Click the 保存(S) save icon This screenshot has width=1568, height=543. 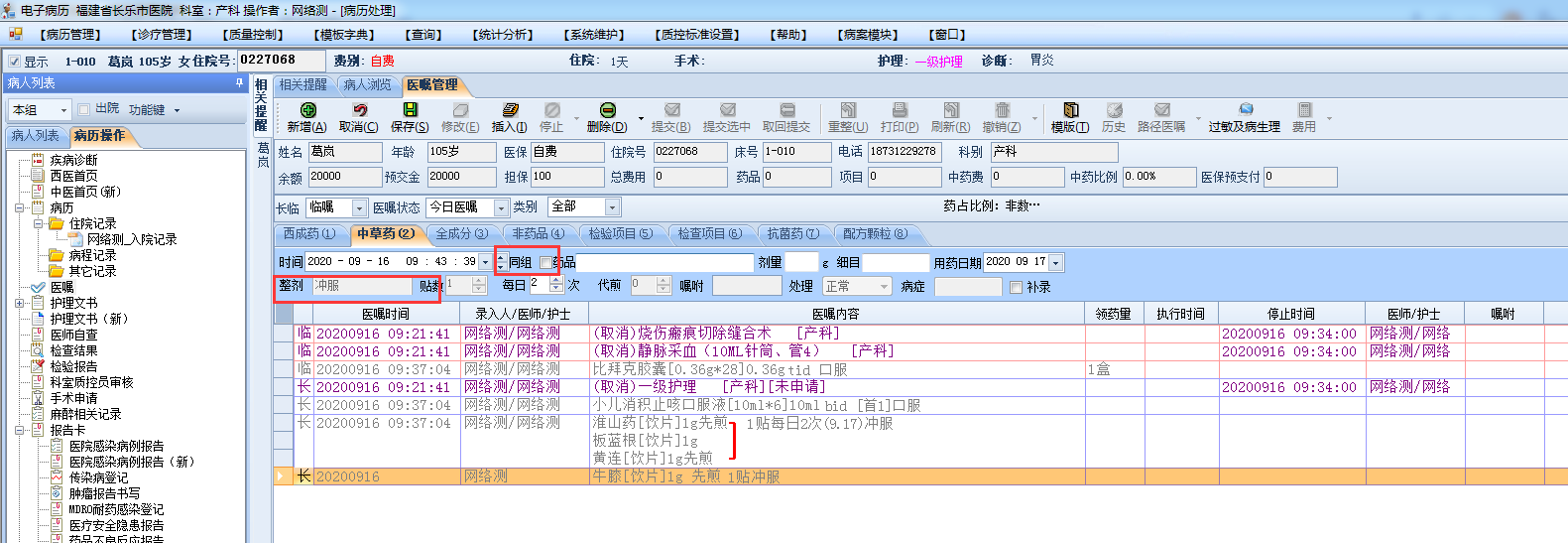pos(410,110)
